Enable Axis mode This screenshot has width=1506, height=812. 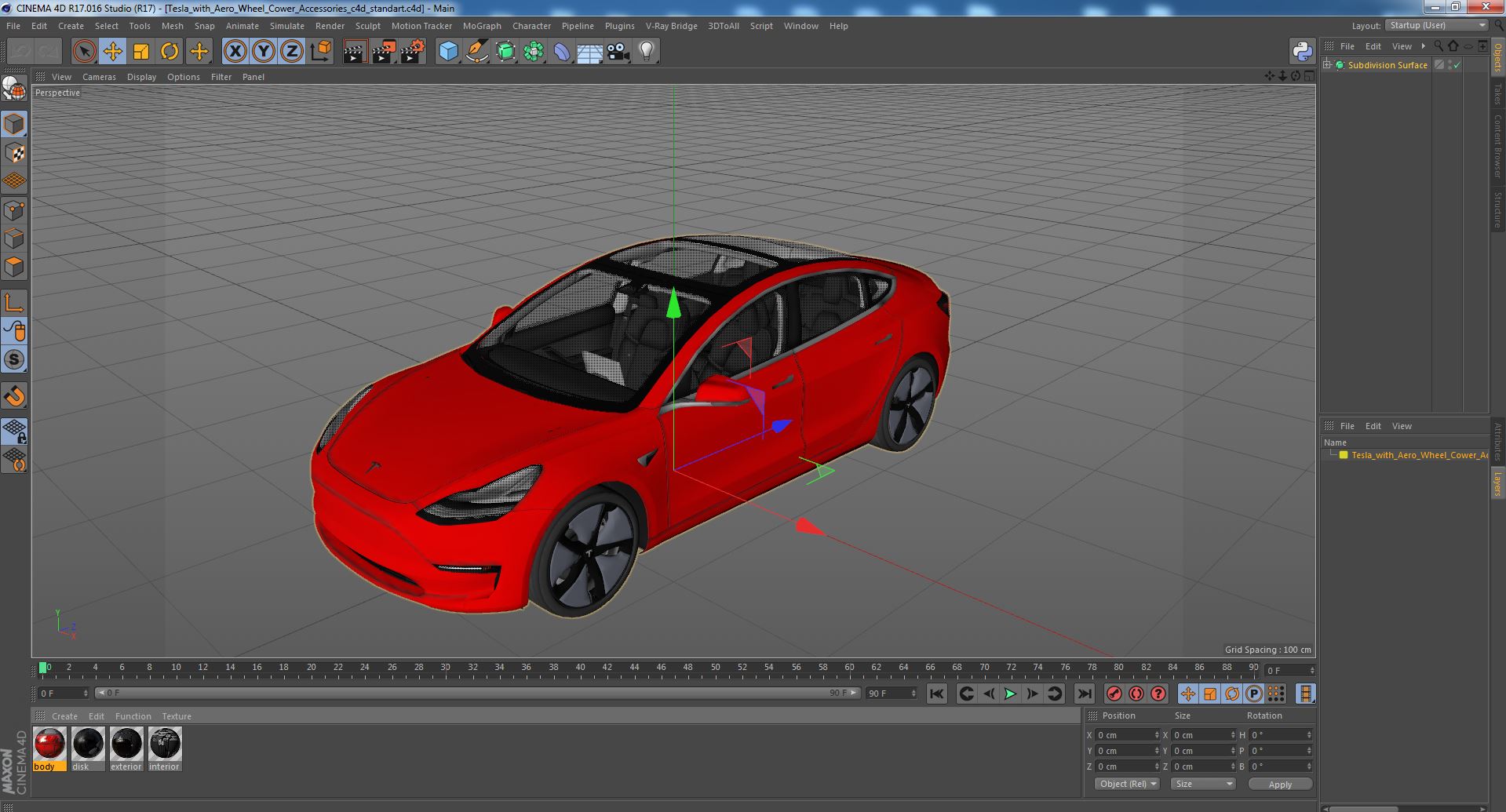tap(14, 302)
